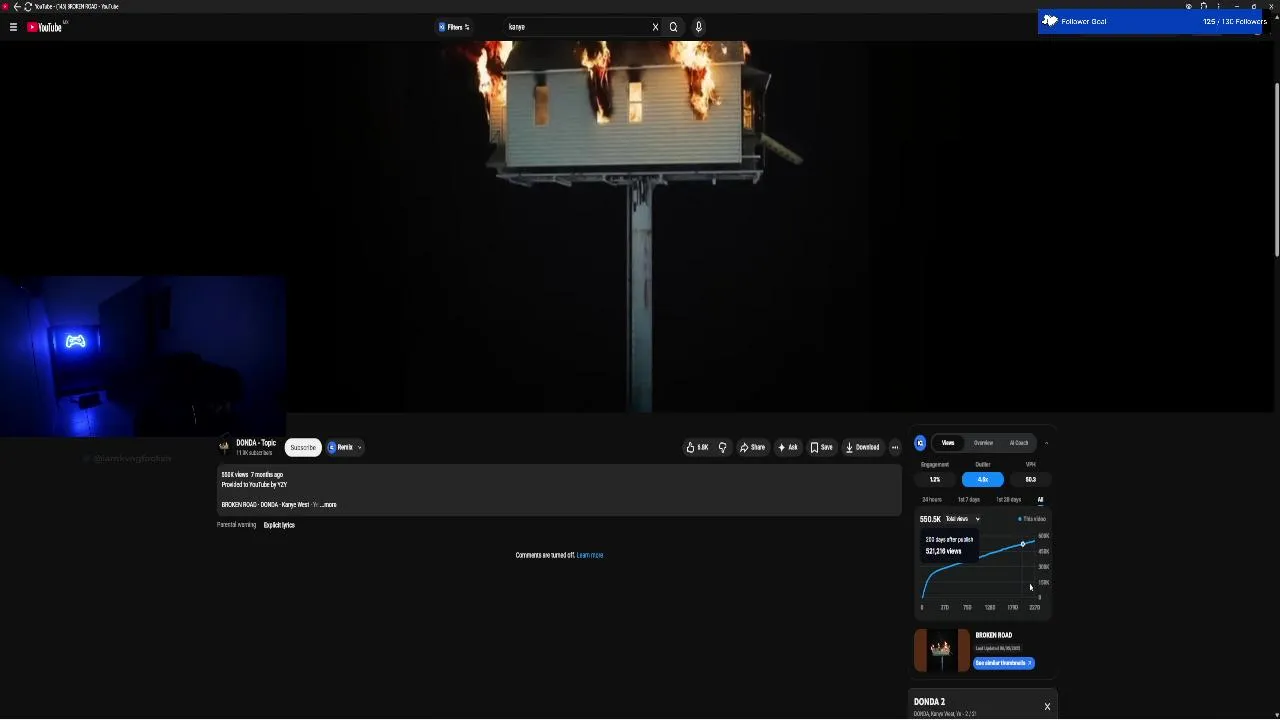Download the video
This screenshot has height=720, width=1280.
(x=862, y=447)
